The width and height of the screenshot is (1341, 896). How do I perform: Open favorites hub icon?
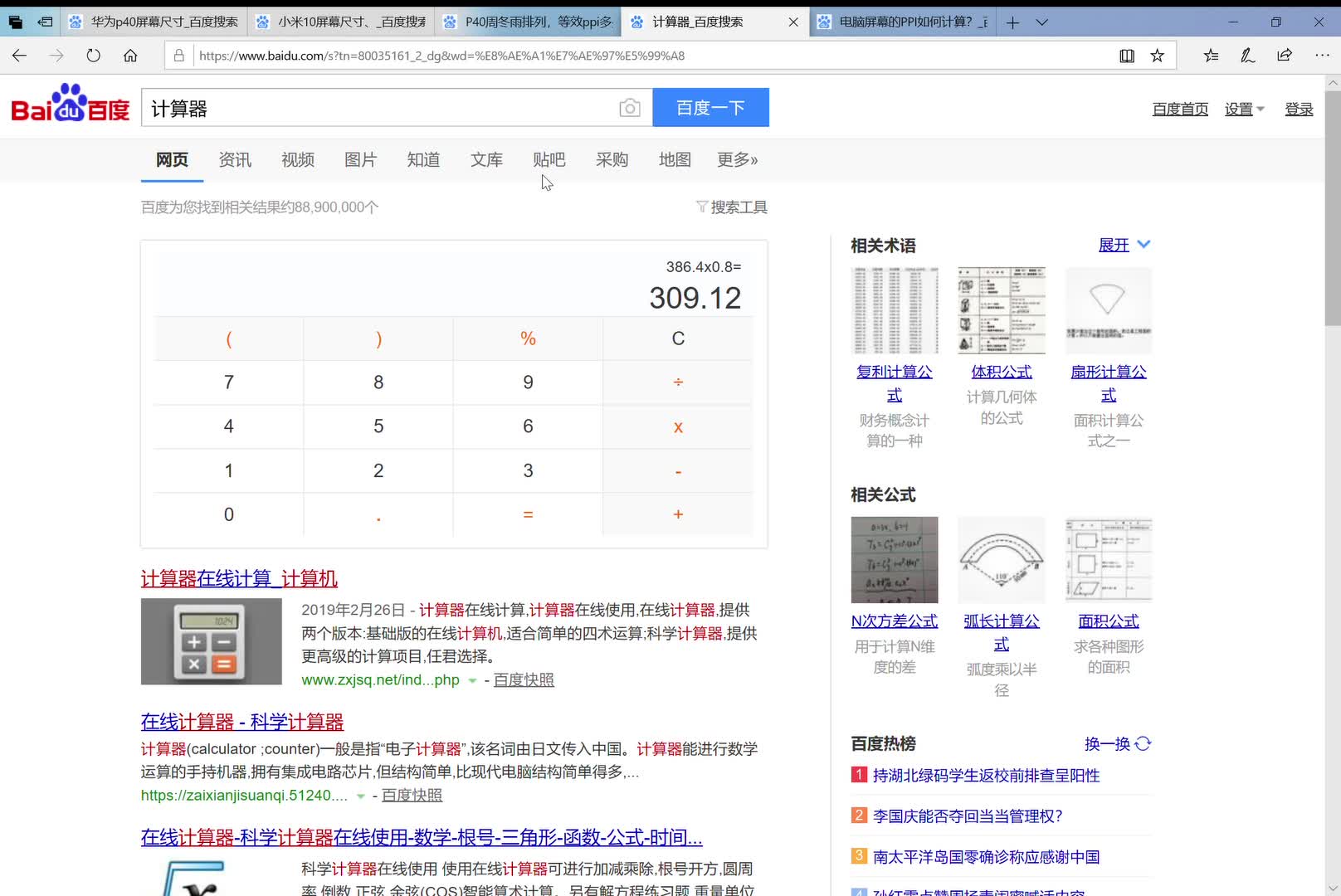[x=1211, y=56]
